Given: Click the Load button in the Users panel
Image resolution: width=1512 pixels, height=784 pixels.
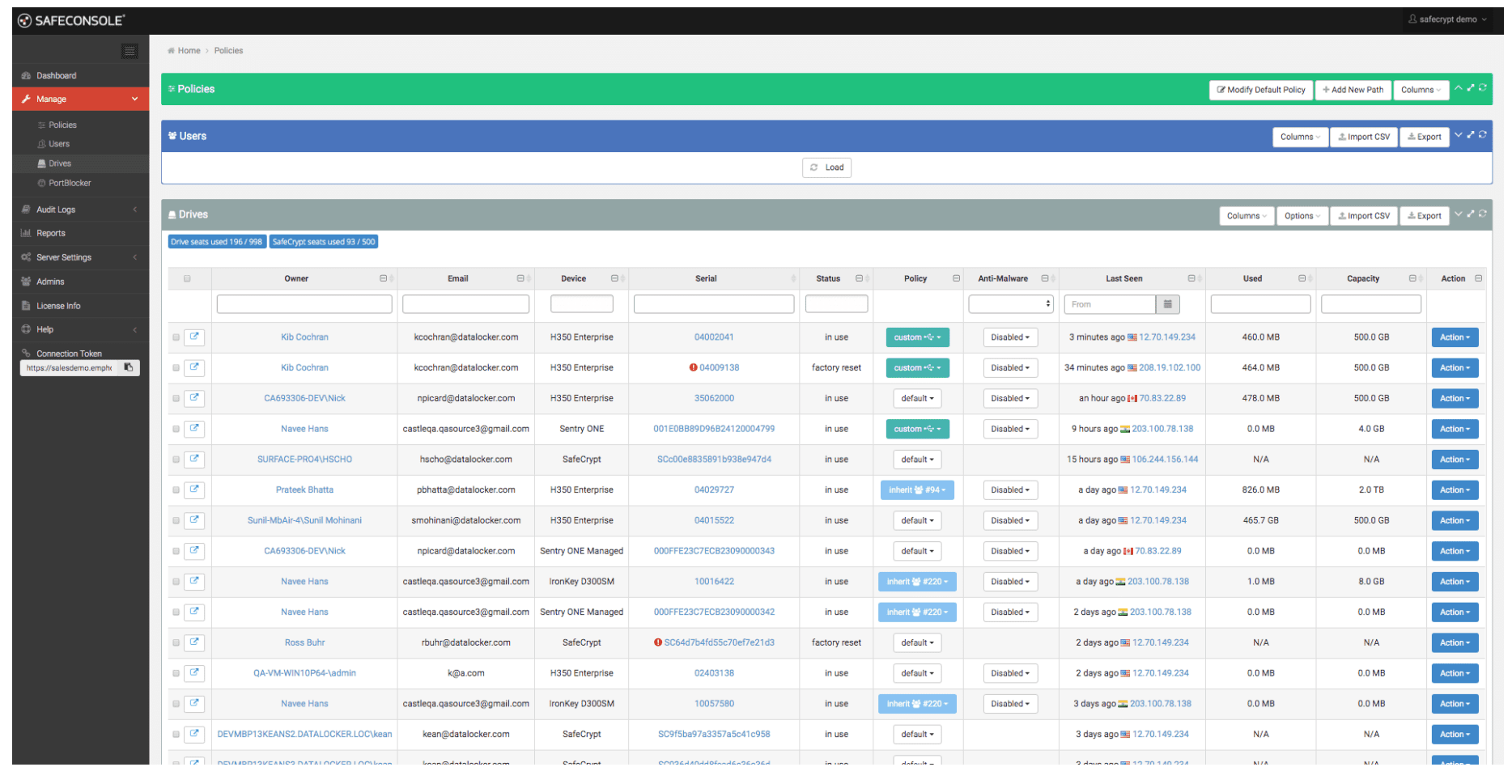Looking at the screenshot, I should click(826, 167).
